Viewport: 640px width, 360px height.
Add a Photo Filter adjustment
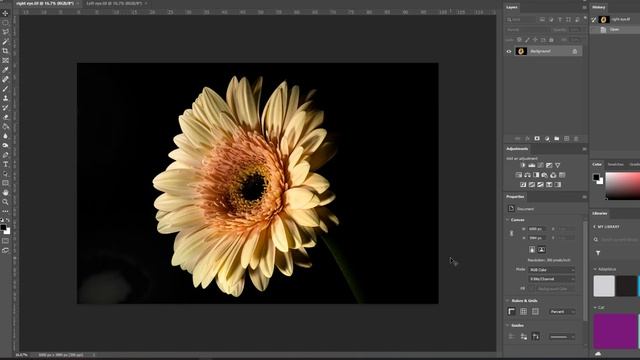pos(544,175)
